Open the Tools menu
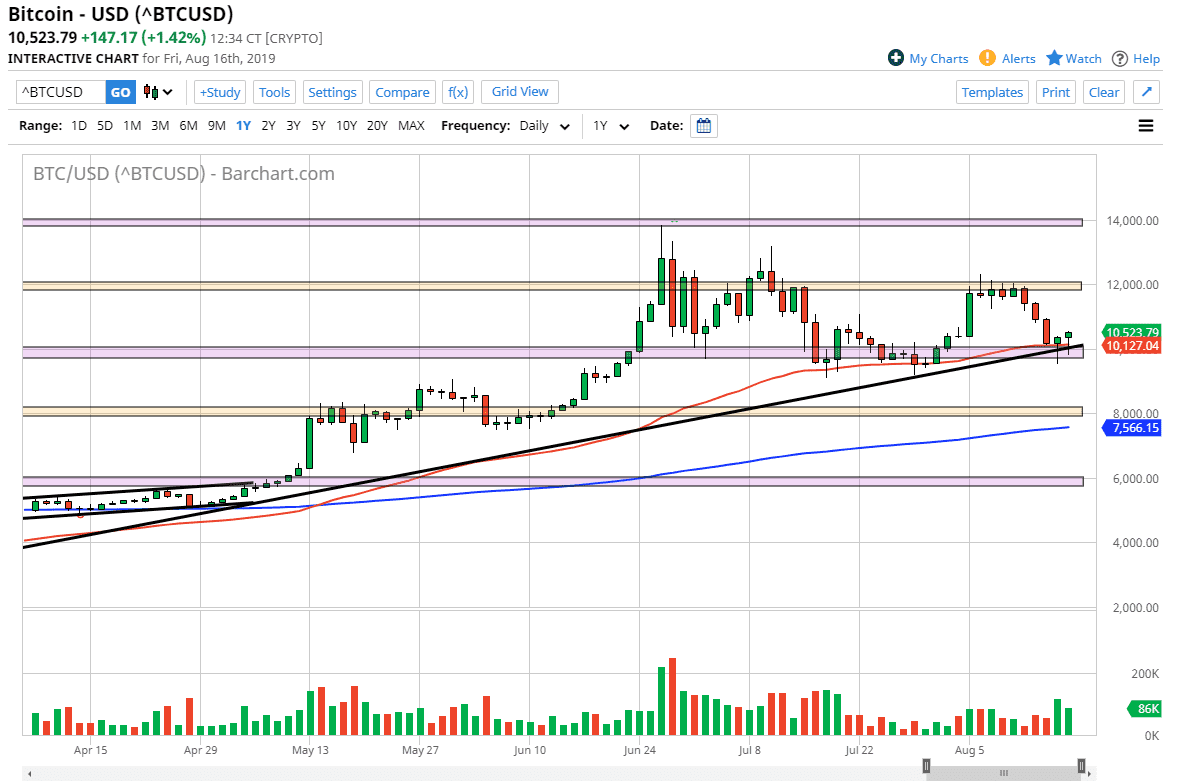This screenshot has width=1177, height=783. click(274, 92)
